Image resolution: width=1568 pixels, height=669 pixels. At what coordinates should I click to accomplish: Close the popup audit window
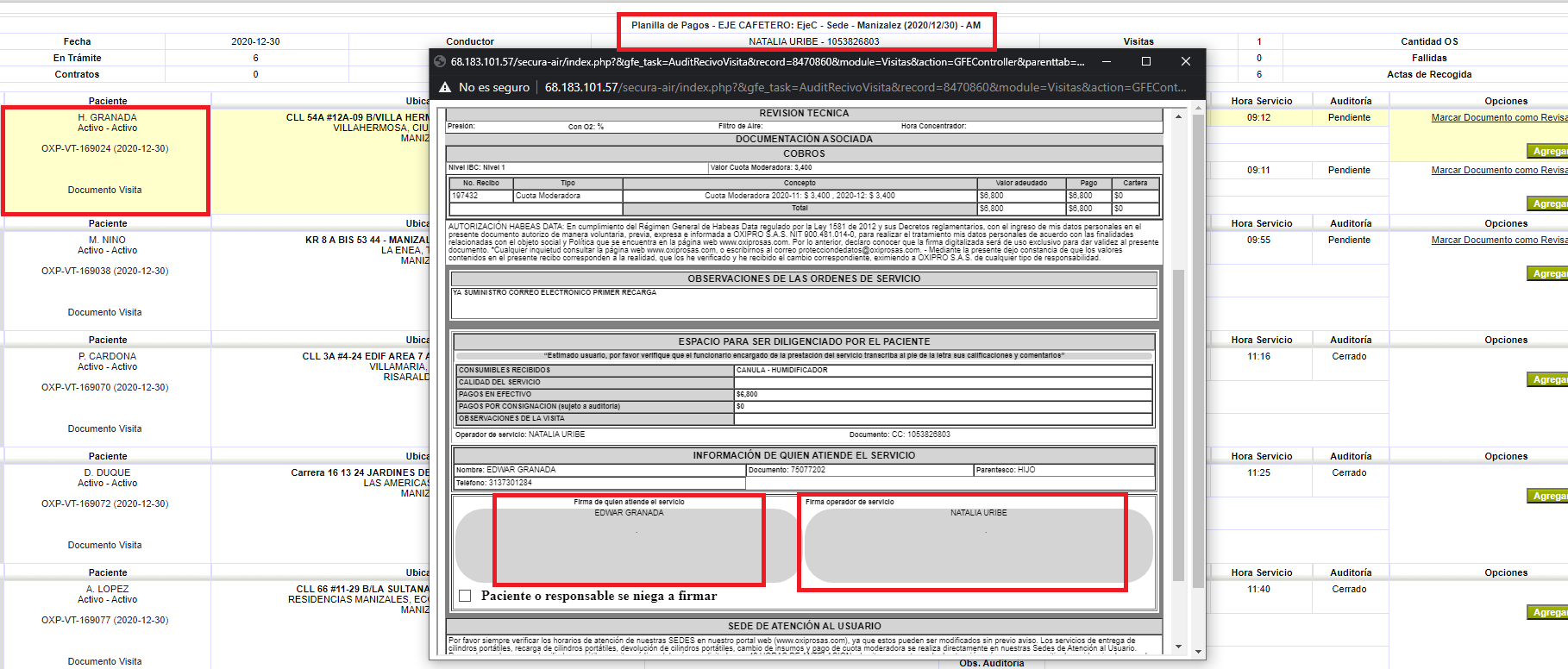coord(1186,61)
